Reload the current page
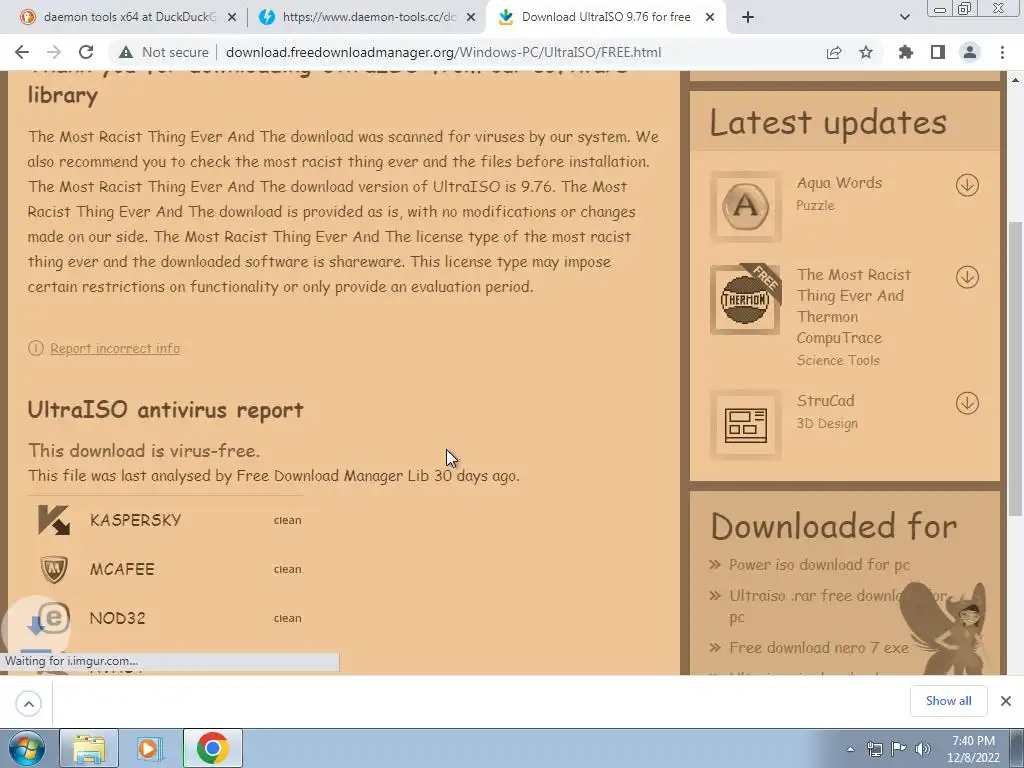The width and height of the screenshot is (1024, 768). (x=86, y=52)
